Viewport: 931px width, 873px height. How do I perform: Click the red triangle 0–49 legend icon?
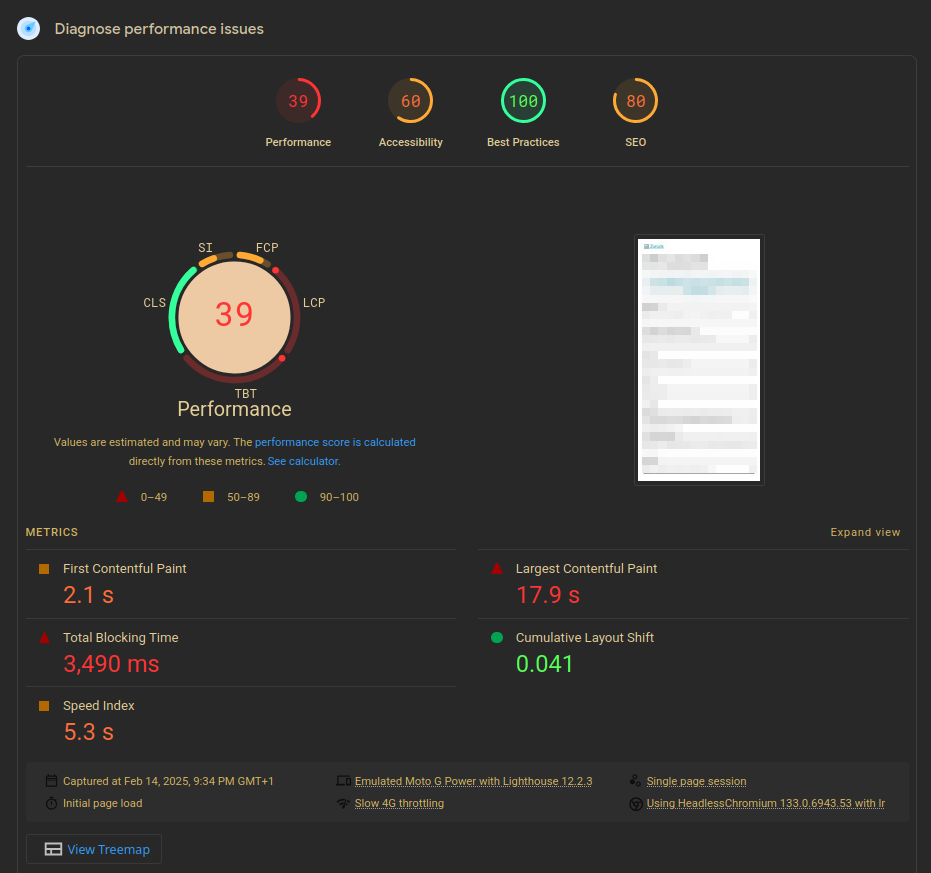click(122, 497)
